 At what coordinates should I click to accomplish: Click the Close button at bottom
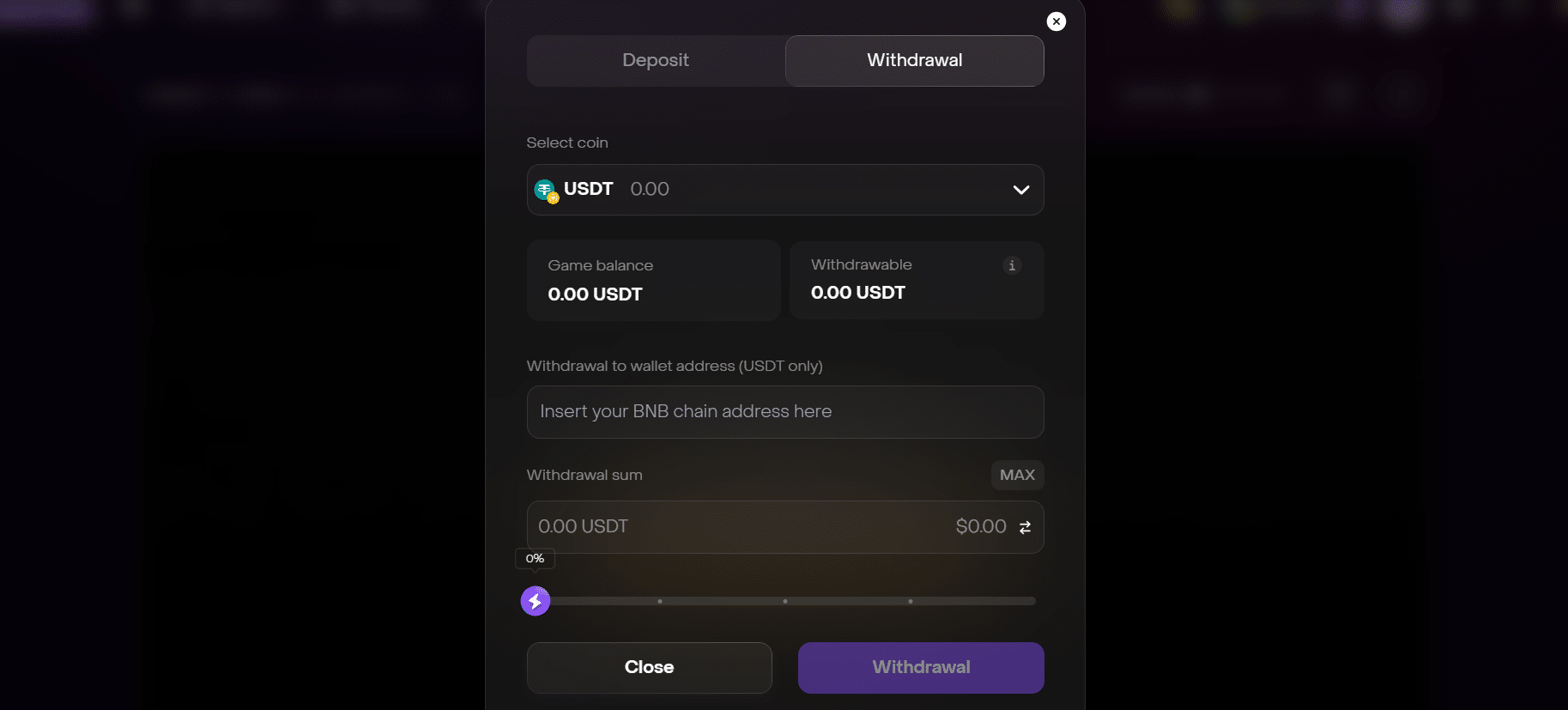(649, 667)
